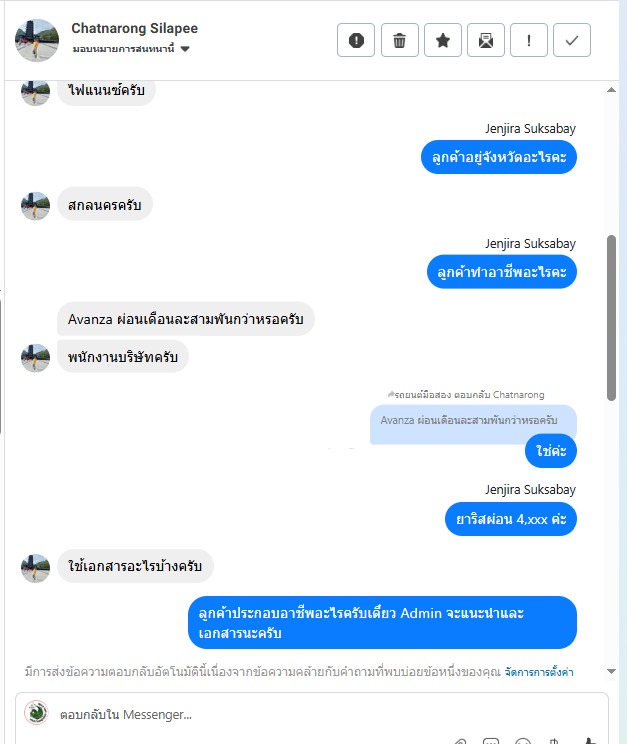Click page avatar icon beside reply field
The image size is (627, 744).
click(x=37, y=713)
